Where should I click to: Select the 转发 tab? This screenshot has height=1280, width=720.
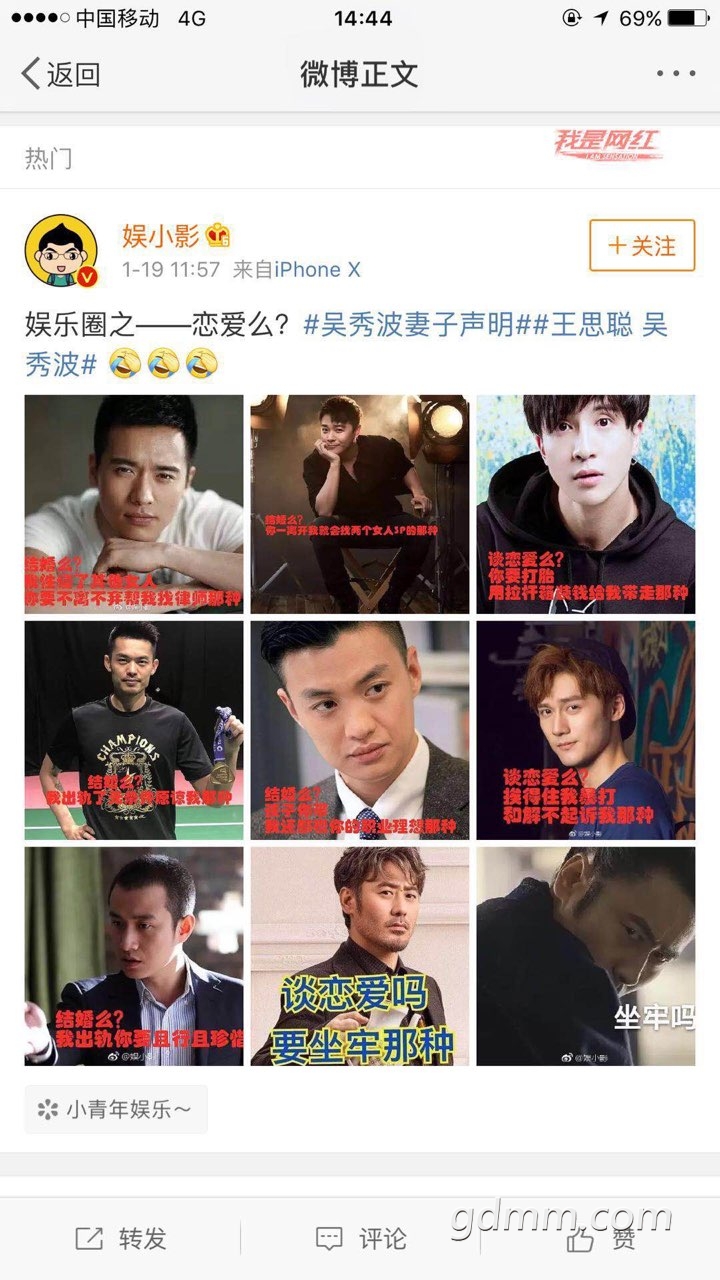(x=121, y=1239)
